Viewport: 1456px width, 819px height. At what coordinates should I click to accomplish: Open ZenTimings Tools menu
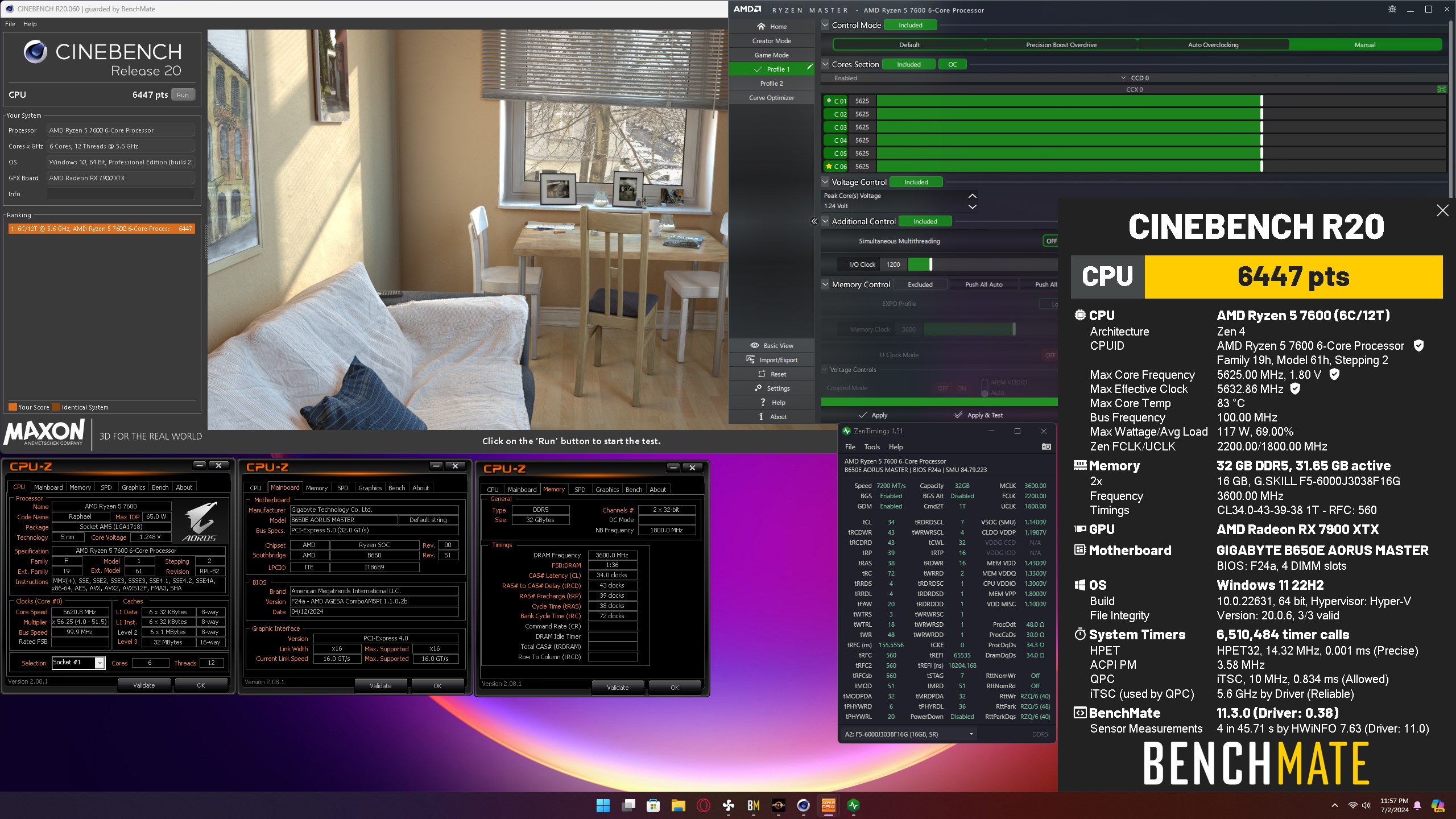point(872,447)
